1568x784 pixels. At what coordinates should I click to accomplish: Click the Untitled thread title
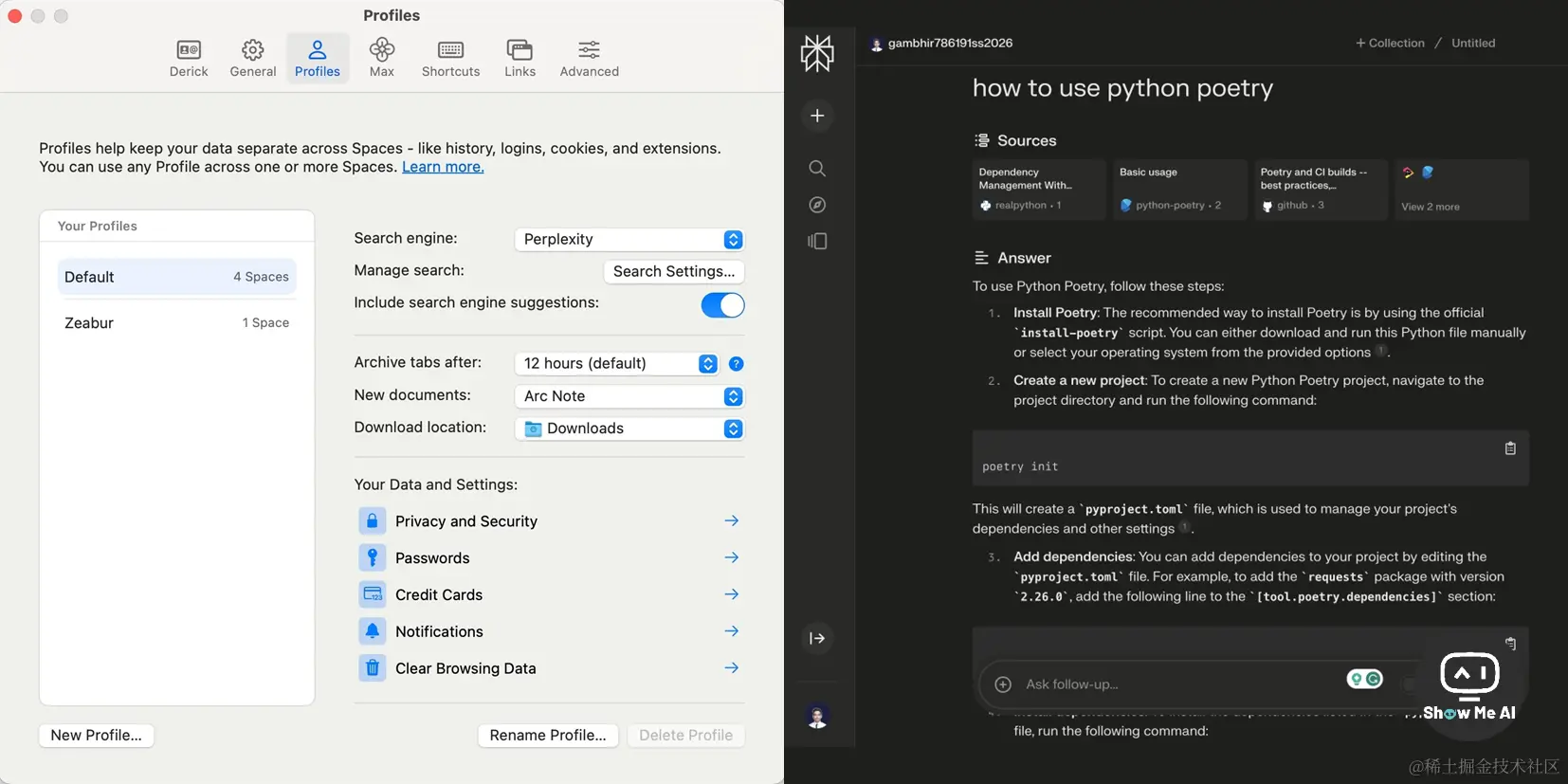pos(1473,44)
